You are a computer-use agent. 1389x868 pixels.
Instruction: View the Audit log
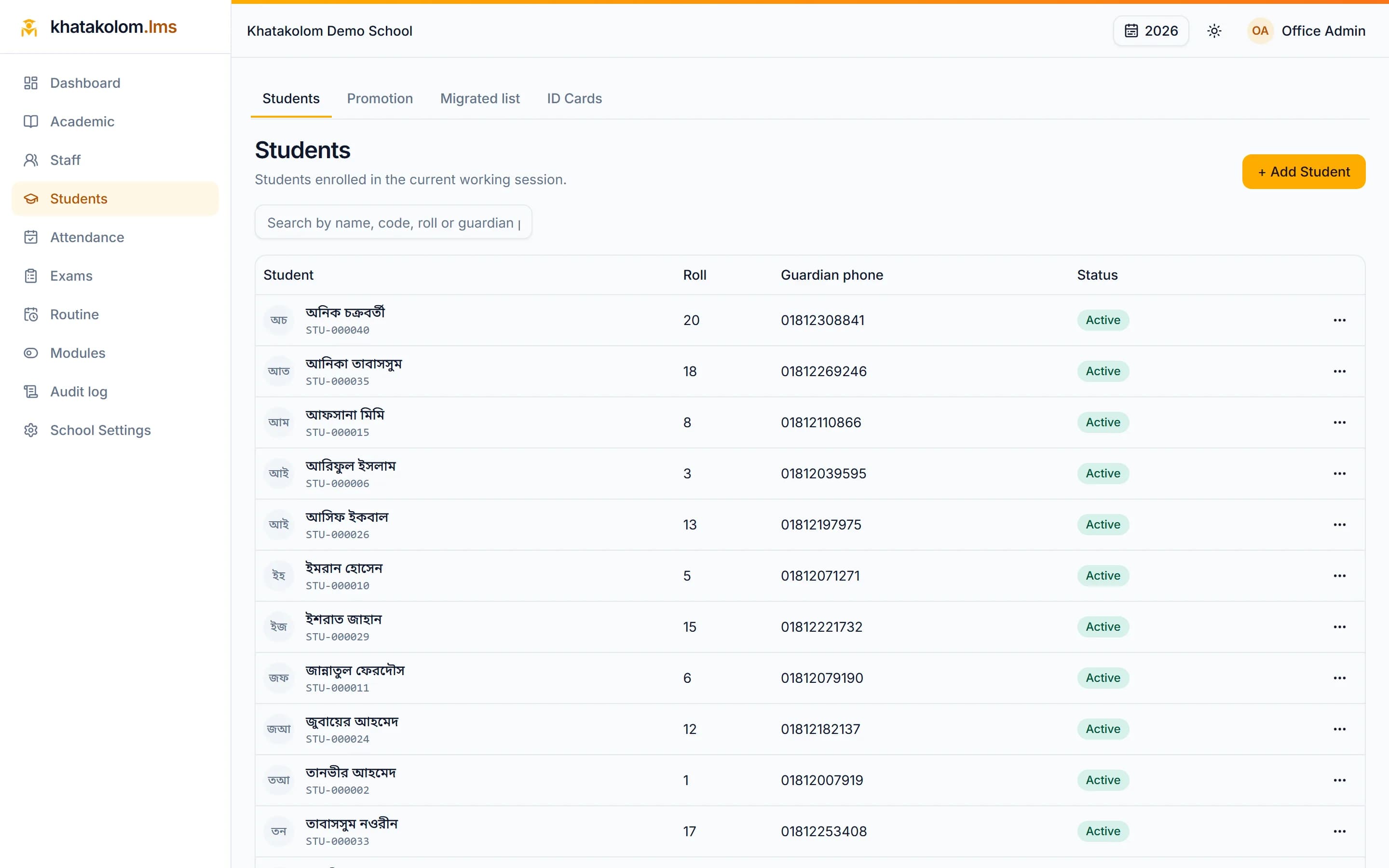[x=115, y=392]
